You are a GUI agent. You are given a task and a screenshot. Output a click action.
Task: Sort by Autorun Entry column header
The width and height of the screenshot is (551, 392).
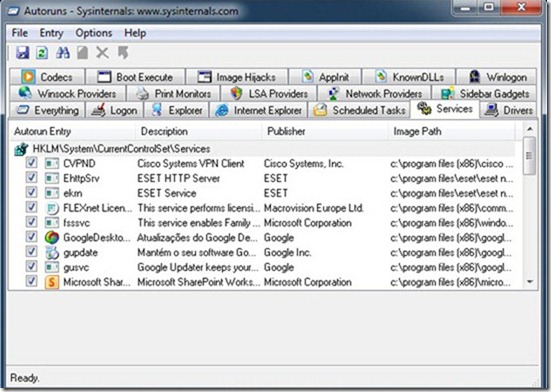[x=72, y=131]
